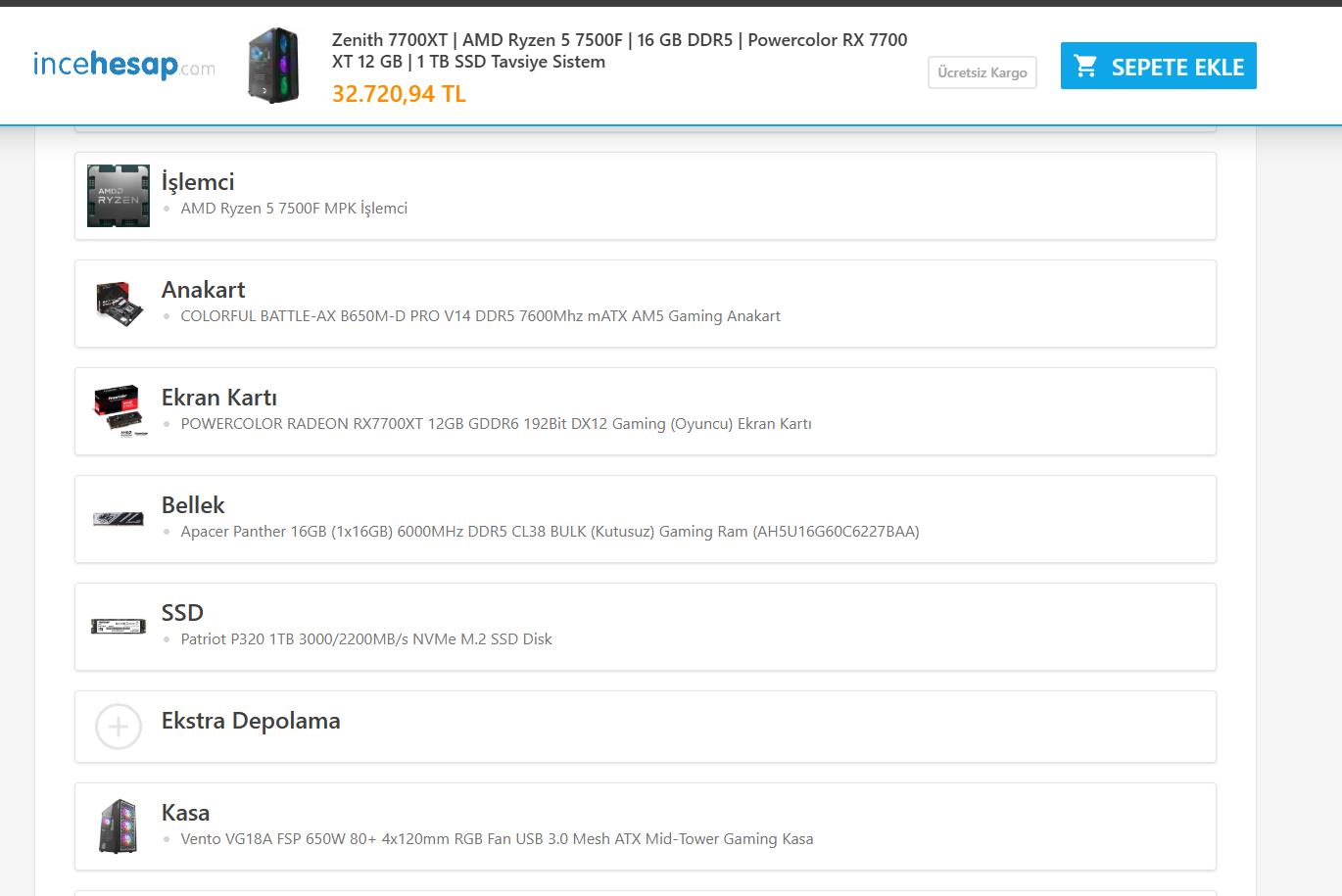The height and width of the screenshot is (896, 1342).
Task: Click the Colorful motherboard thumbnail
Action: [x=119, y=304]
